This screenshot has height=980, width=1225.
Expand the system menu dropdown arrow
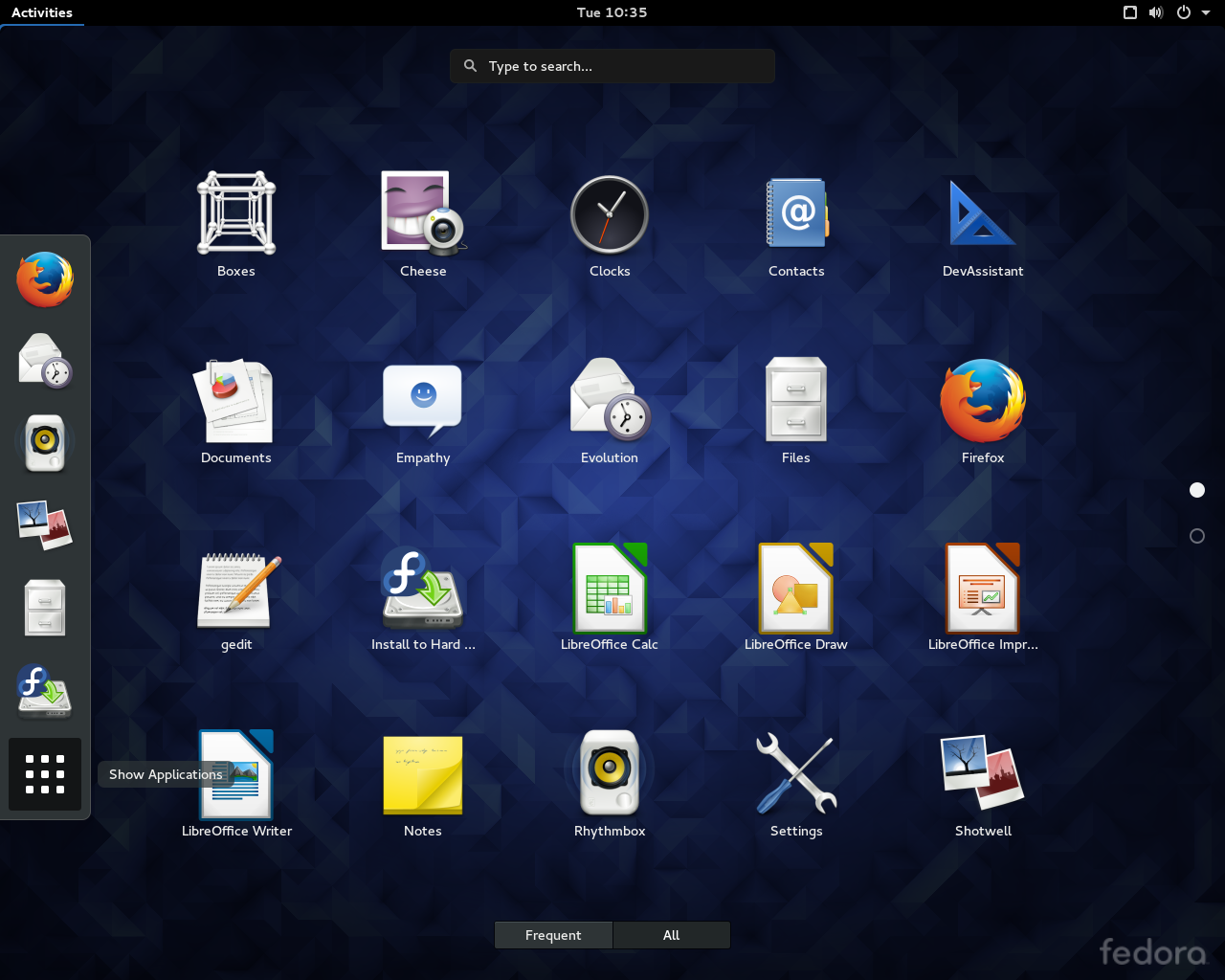click(x=1206, y=12)
